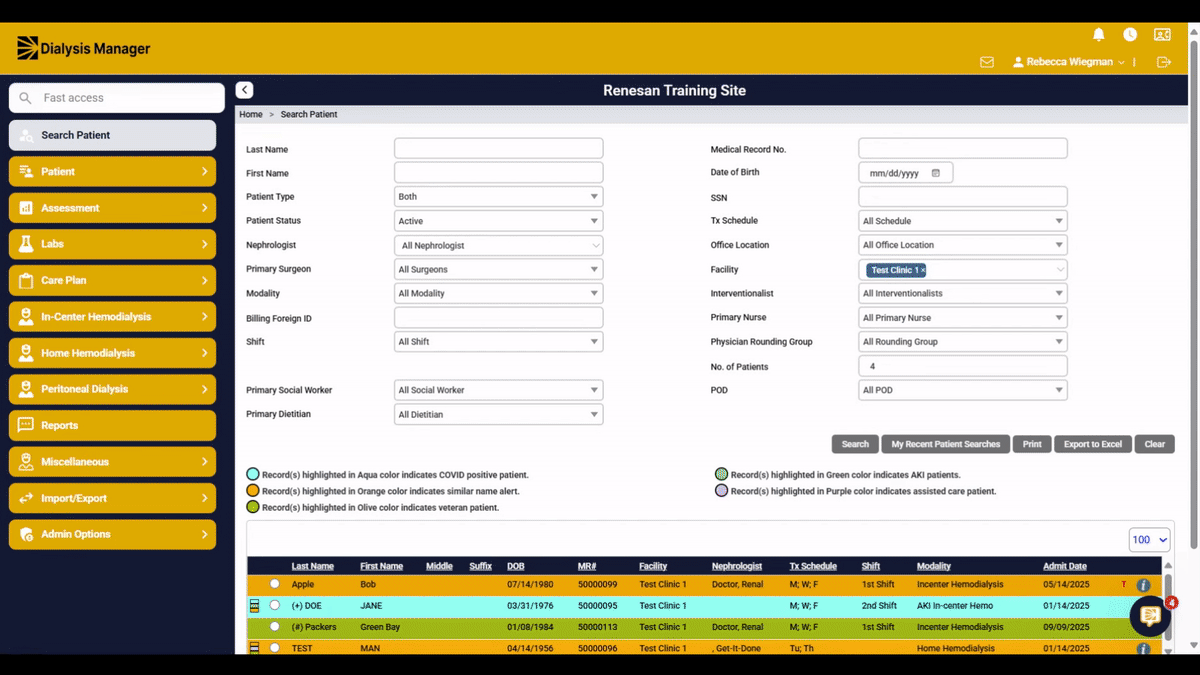The height and width of the screenshot is (675, 1200).
Task: Click the logout icon
Action: coord(1164,62)
